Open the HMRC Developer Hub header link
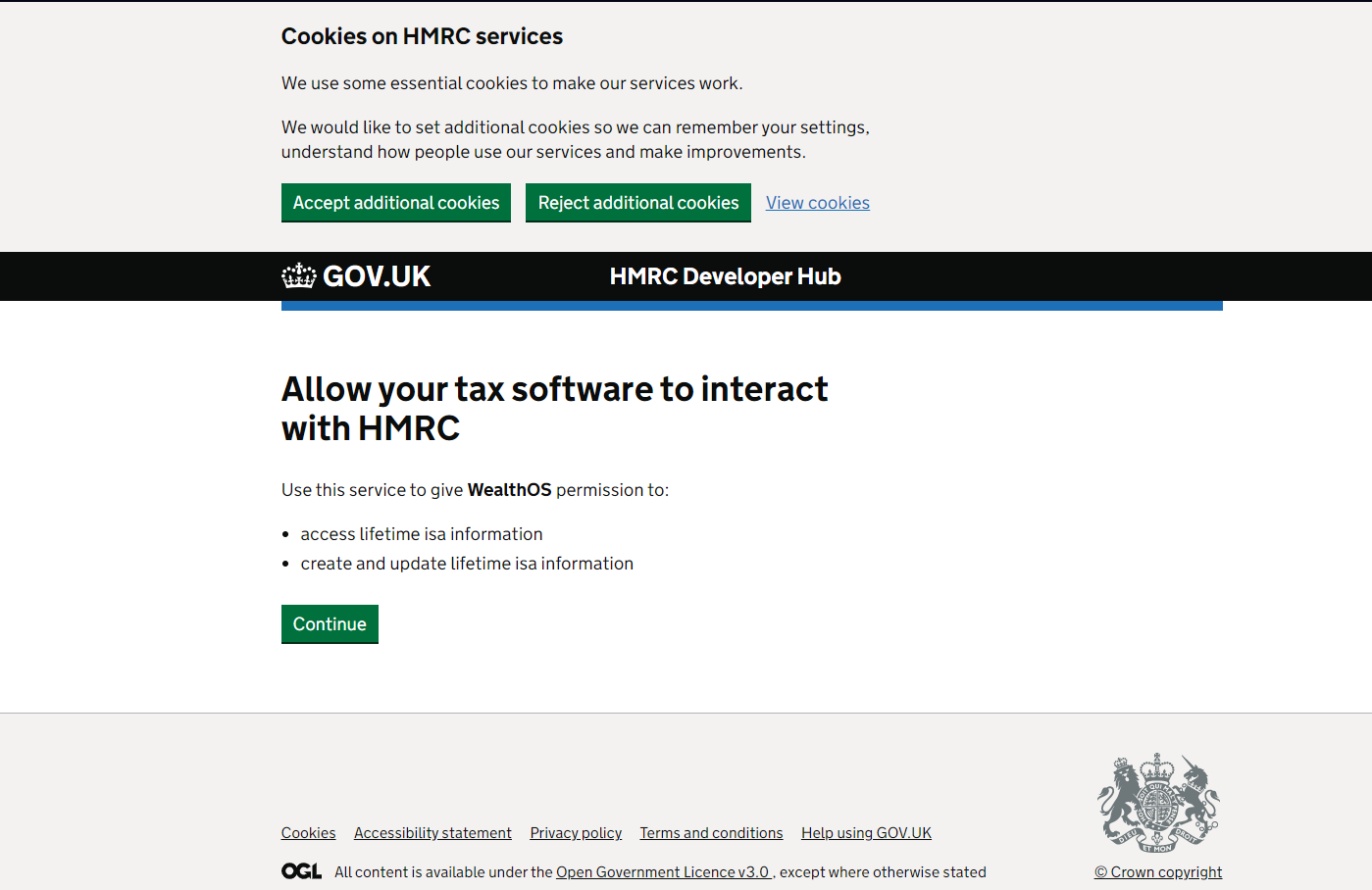1372x890 pixels. click(x=725, y=276)
